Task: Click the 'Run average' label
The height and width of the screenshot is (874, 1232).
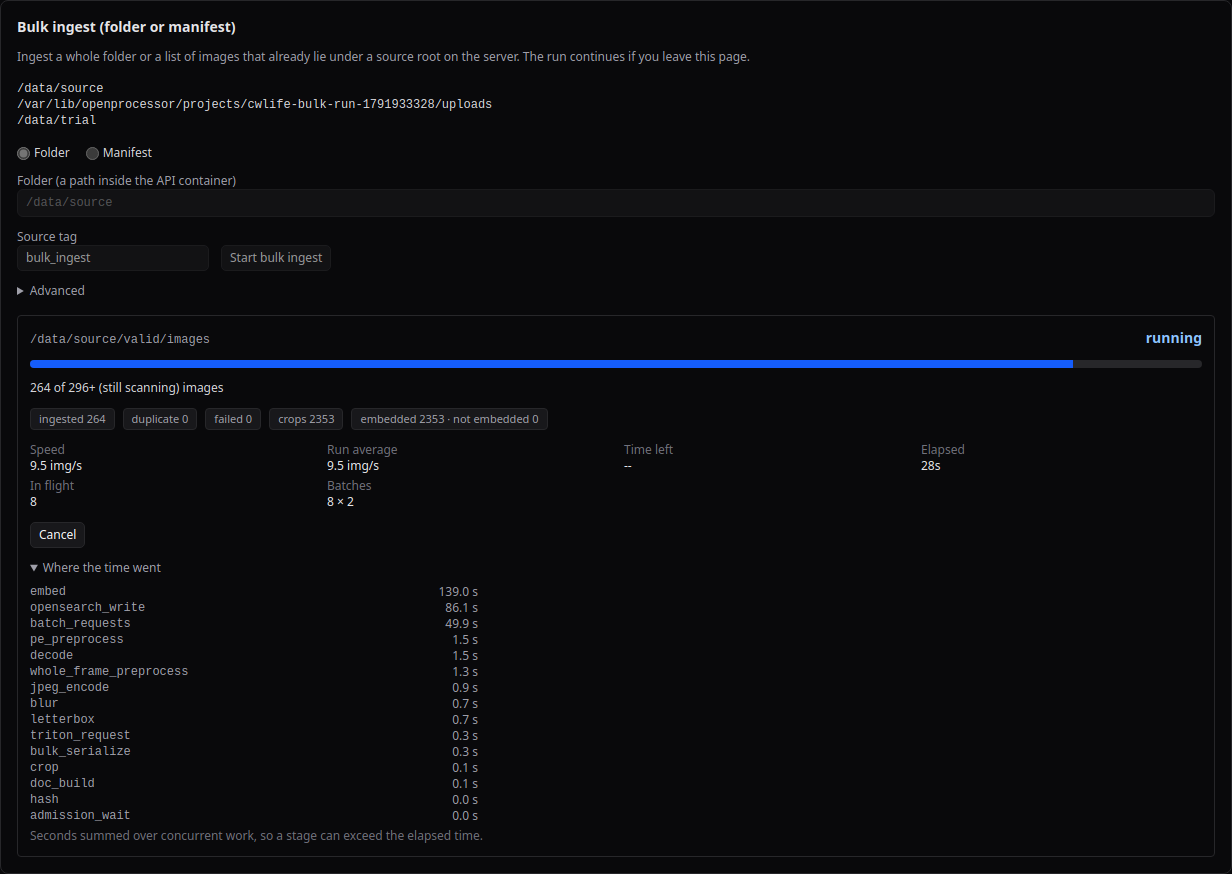Action: click(x=362, y=450)
